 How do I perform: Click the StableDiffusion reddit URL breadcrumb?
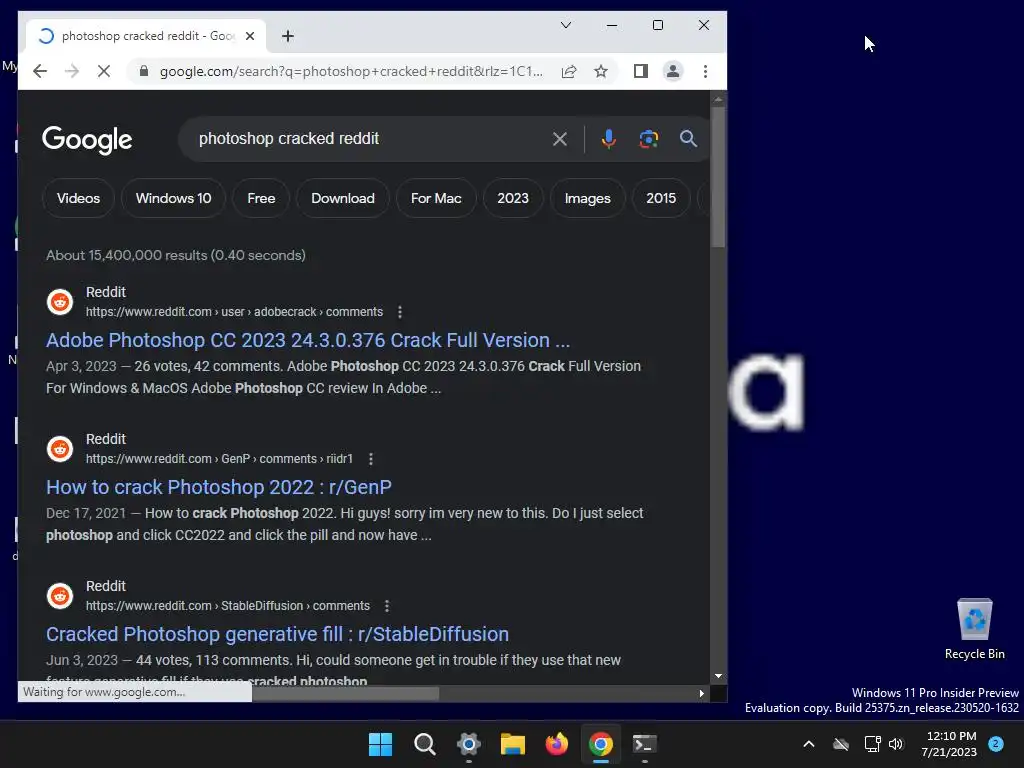point(228,606)
